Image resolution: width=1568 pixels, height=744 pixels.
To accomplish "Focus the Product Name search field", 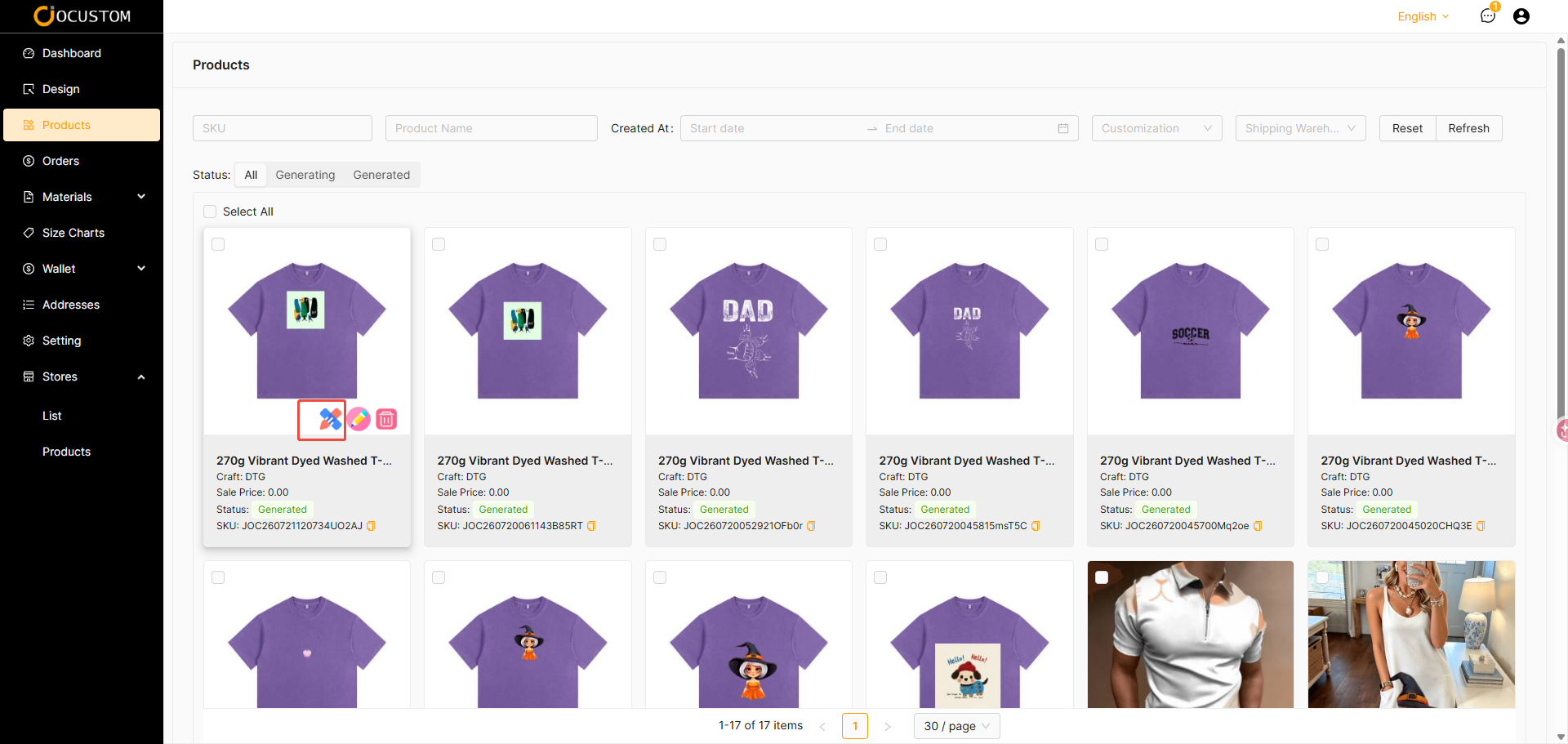I will pos(492,128).
